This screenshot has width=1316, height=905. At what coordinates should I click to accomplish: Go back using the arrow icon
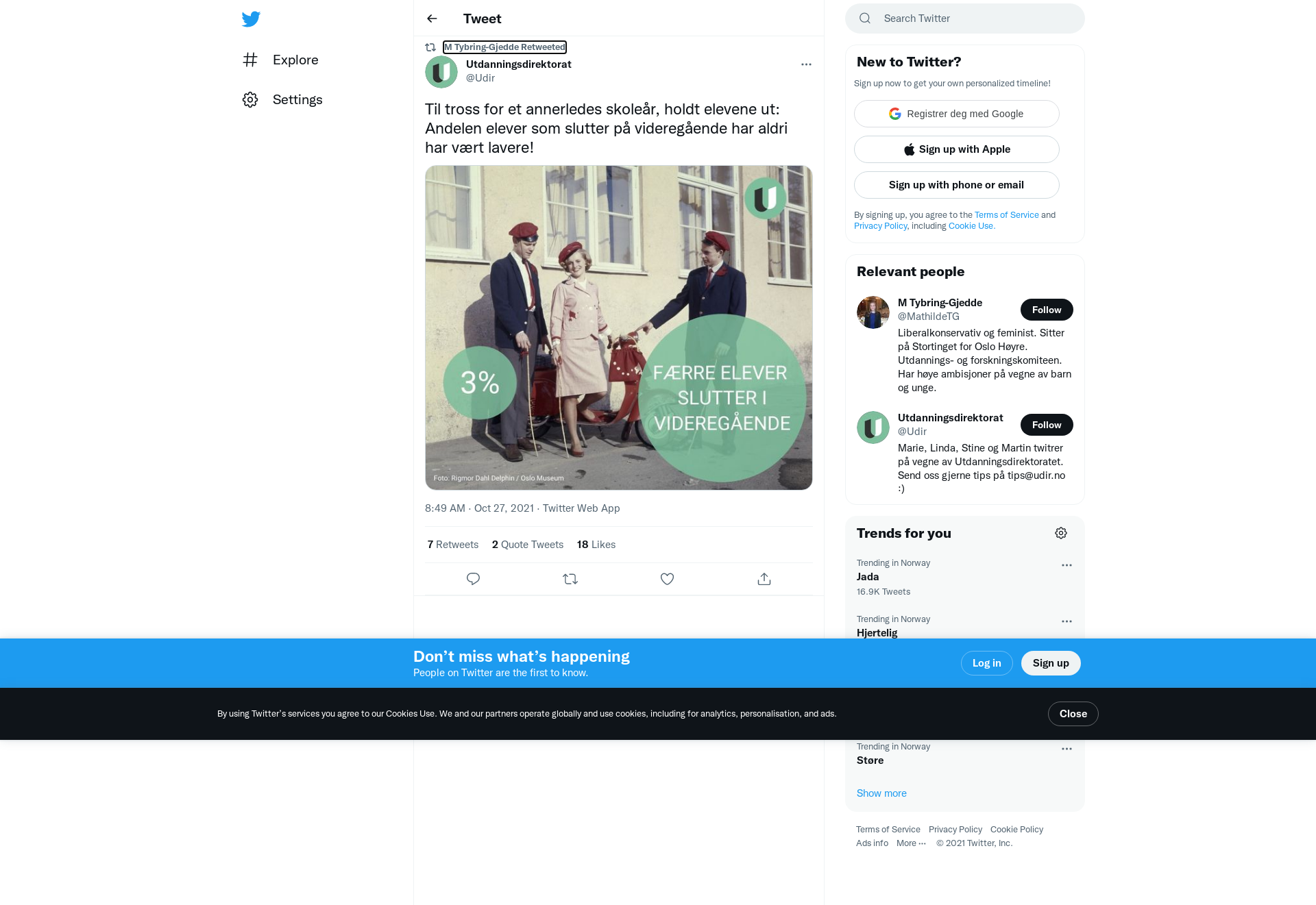(x=432, y=18)
